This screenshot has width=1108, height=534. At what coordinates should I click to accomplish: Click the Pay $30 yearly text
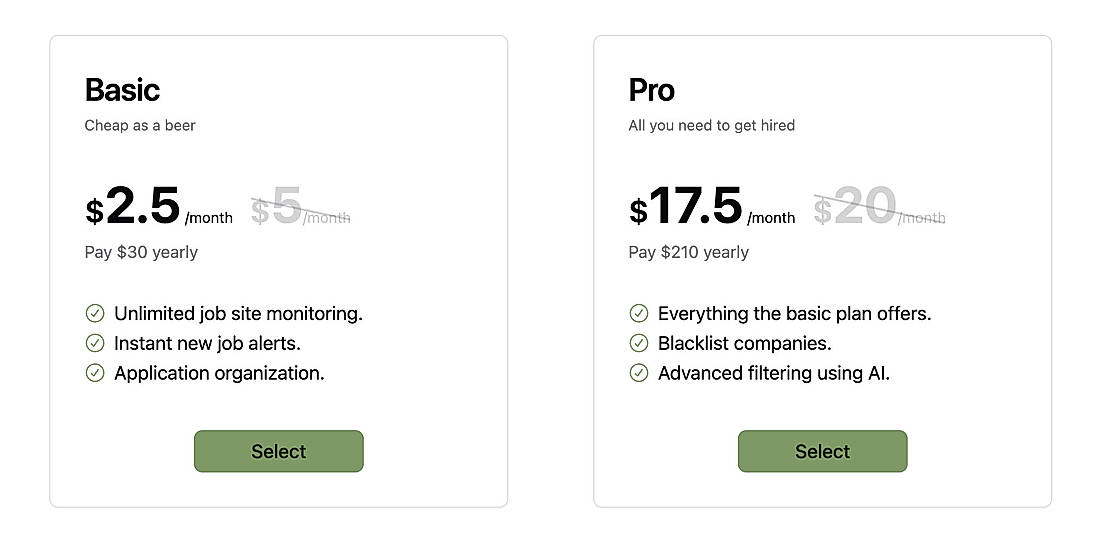point(141,252)
